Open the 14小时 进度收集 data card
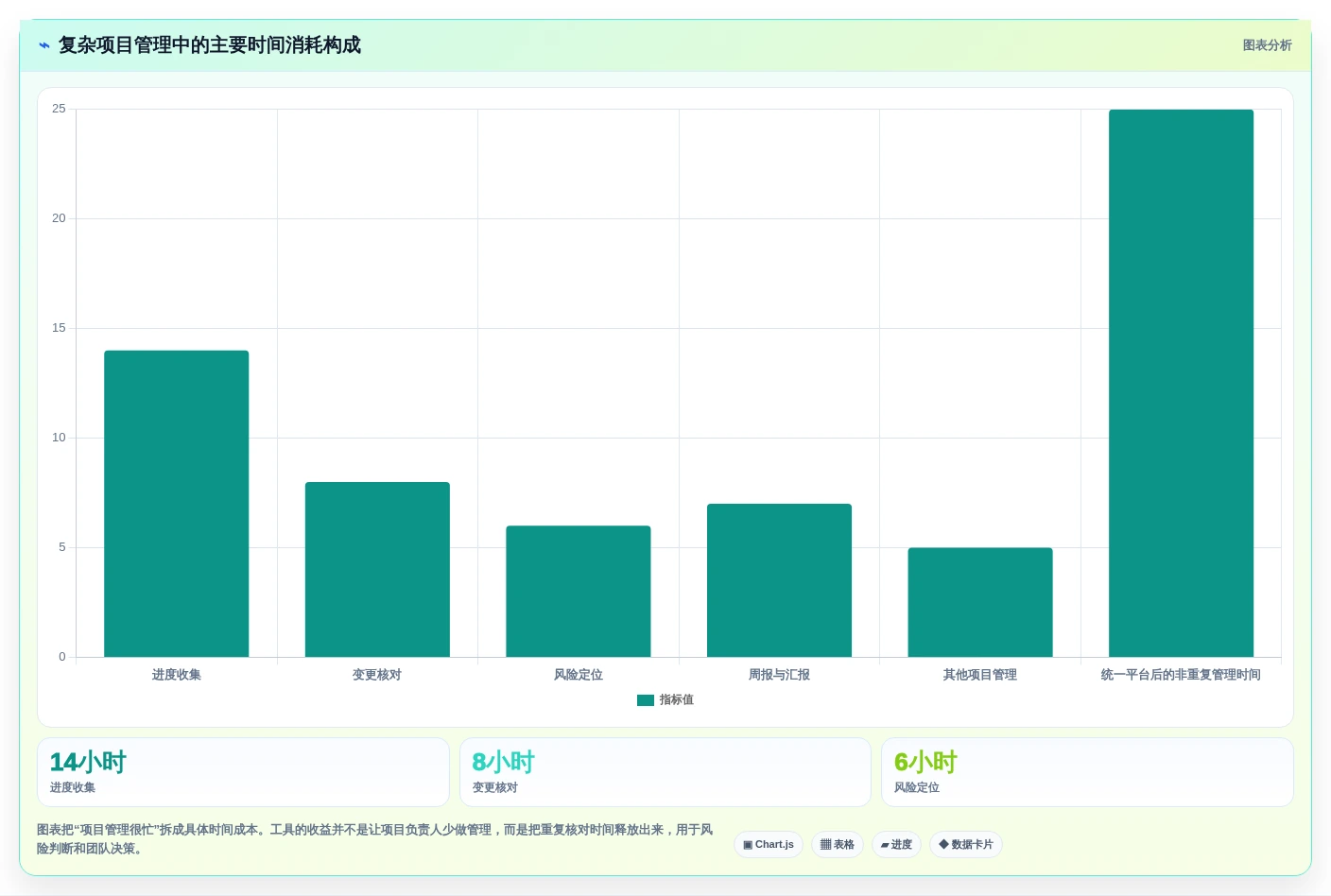 point(243,772)
